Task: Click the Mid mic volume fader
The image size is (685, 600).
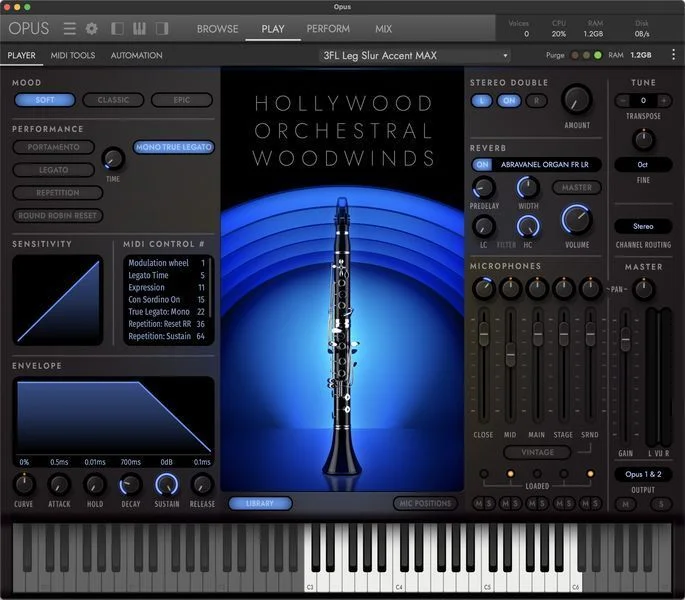Action: (x=510, y=354)
